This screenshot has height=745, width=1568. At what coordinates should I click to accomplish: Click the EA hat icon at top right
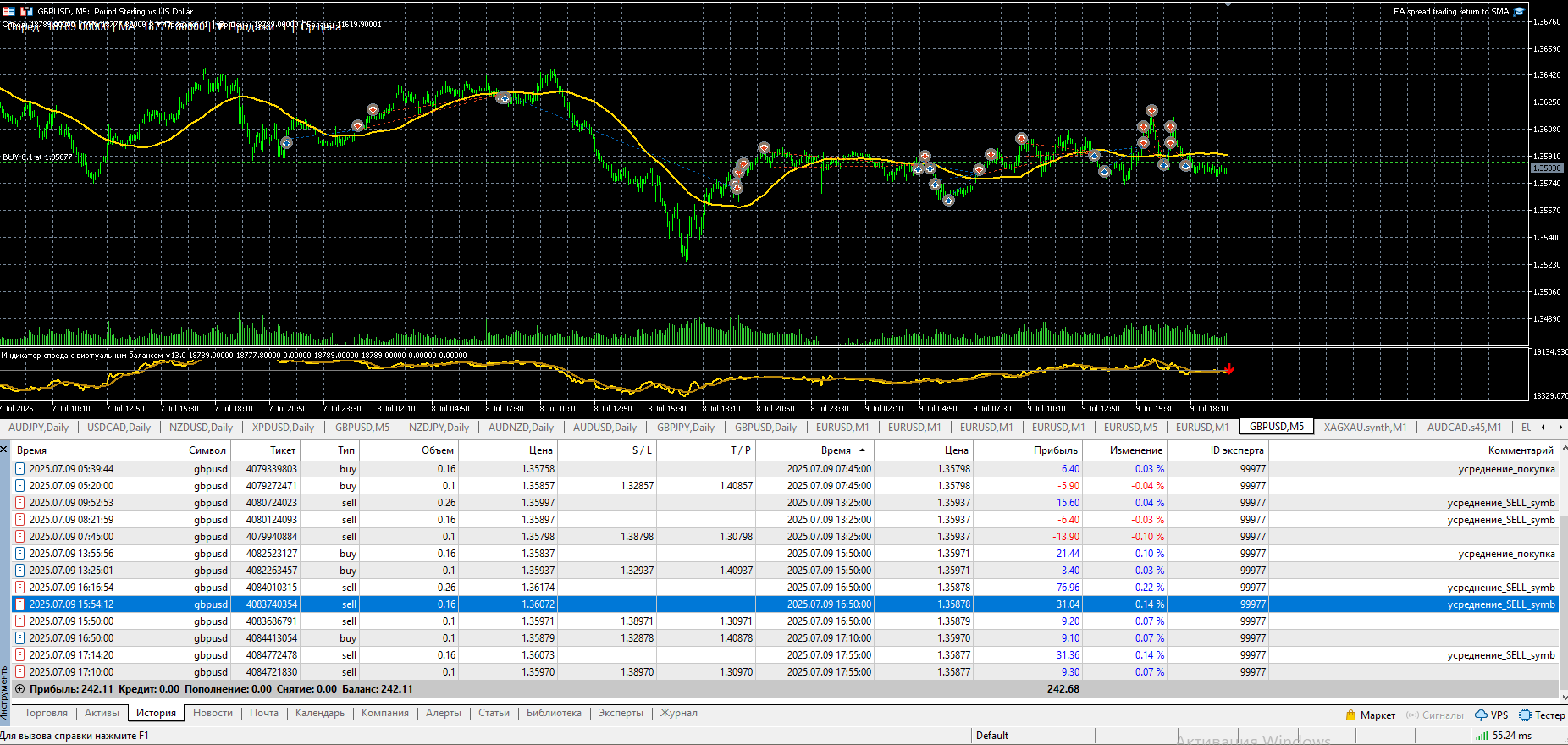(1519, 11)
